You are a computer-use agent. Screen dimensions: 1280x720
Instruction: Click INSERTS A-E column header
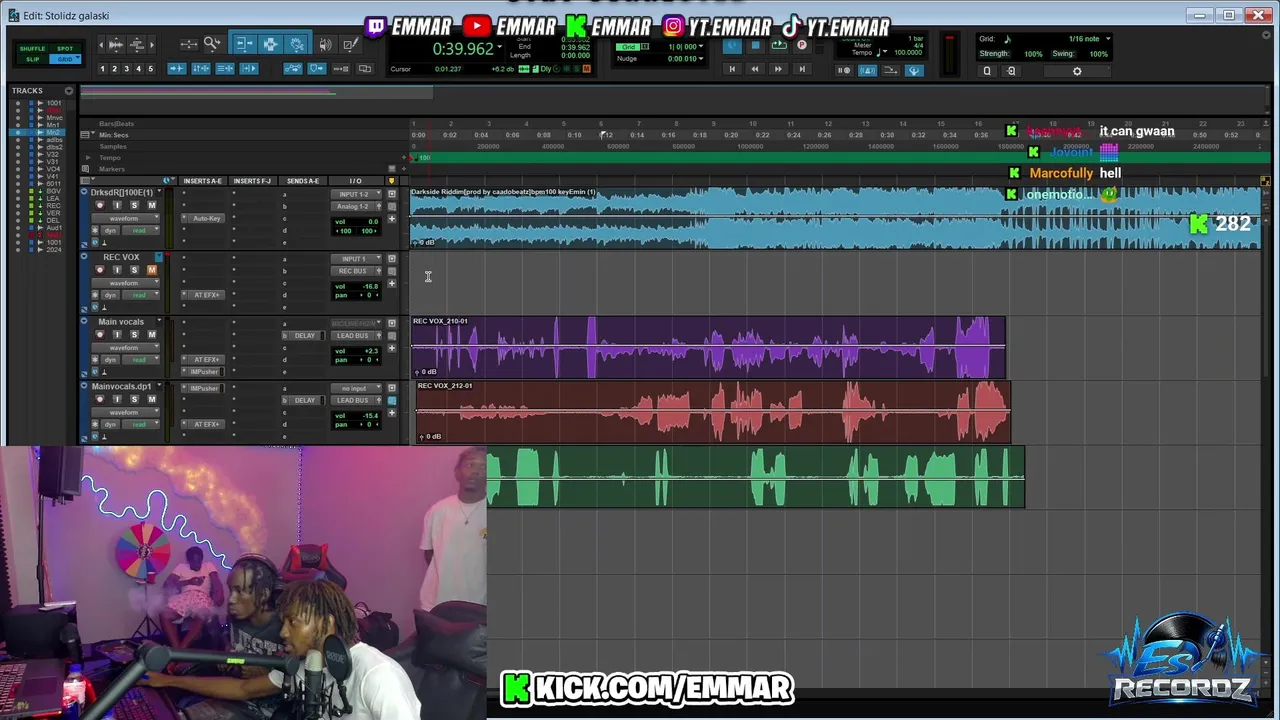203,181
